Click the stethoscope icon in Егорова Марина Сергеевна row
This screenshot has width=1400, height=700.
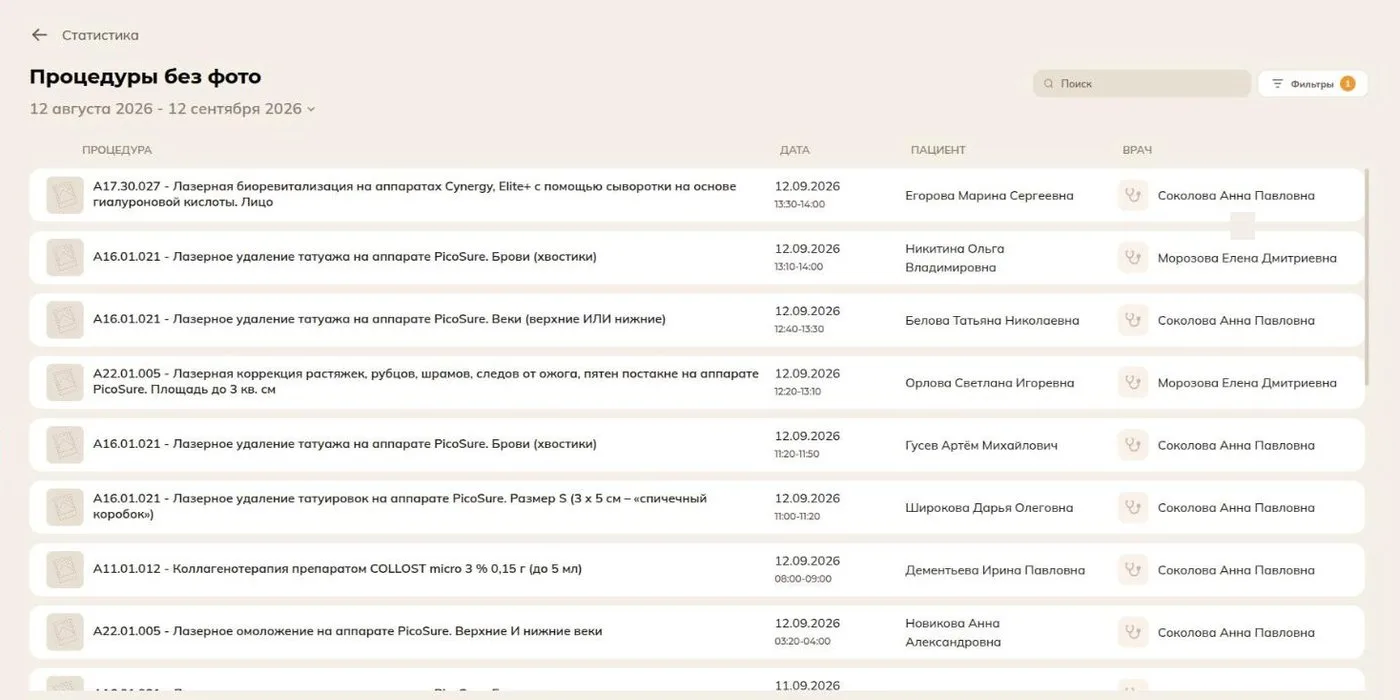1133,195
